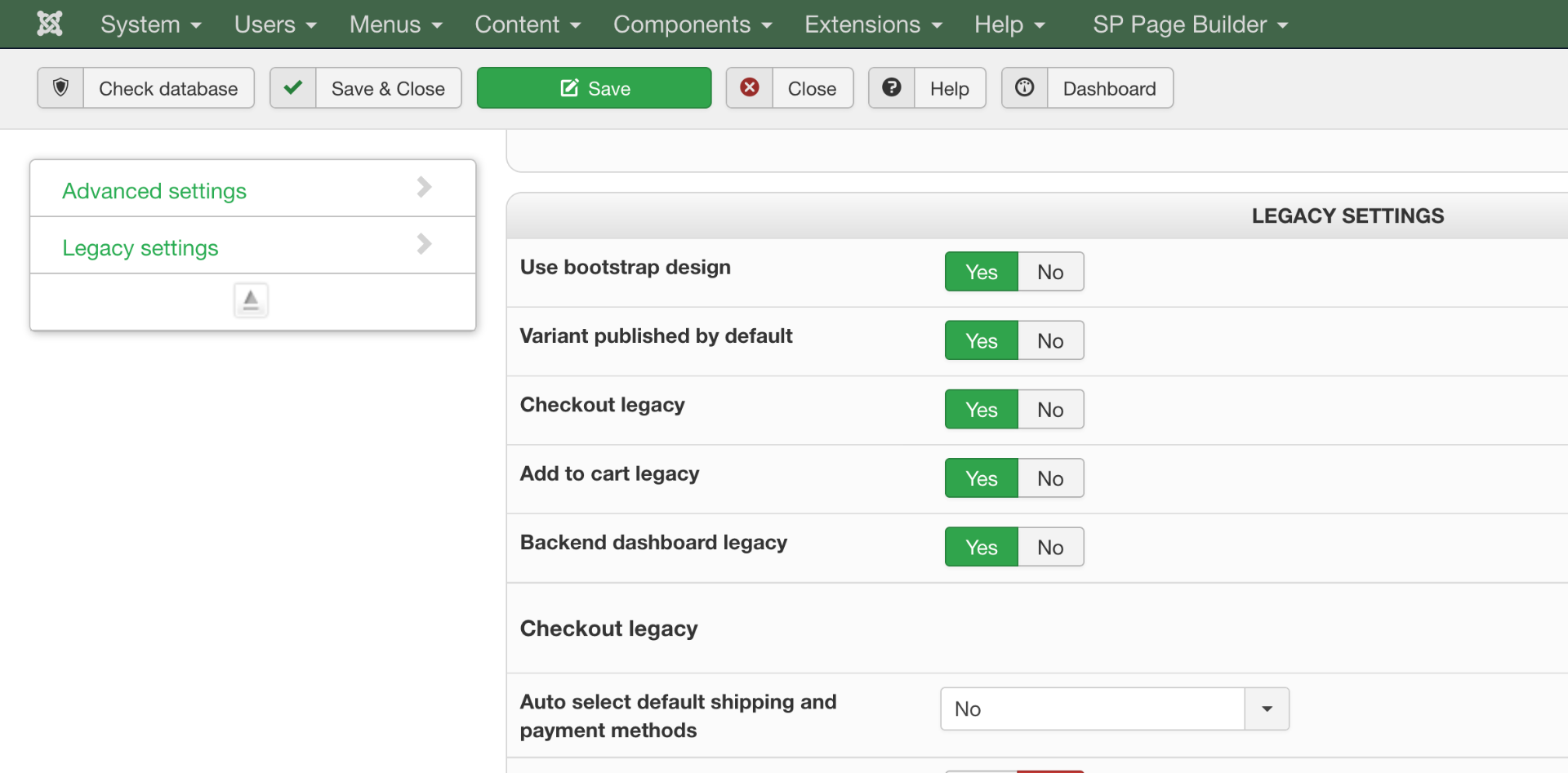The width and height of the screenshot is (1568, 773).
Task: Open the SP Page Builder dropdown menu
Action: click(x=1190, y=24)
